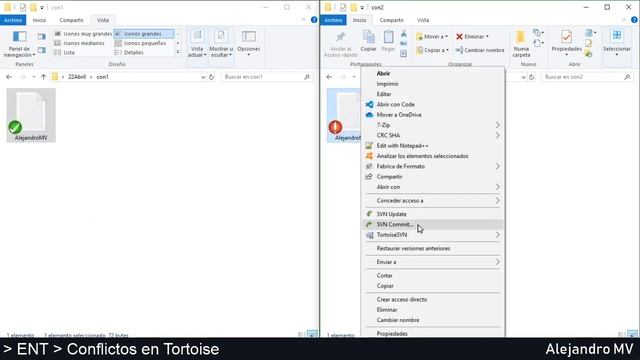Open Mover a dropdown in con2
This screenshot has height=360, width=640.
(432, 36)
